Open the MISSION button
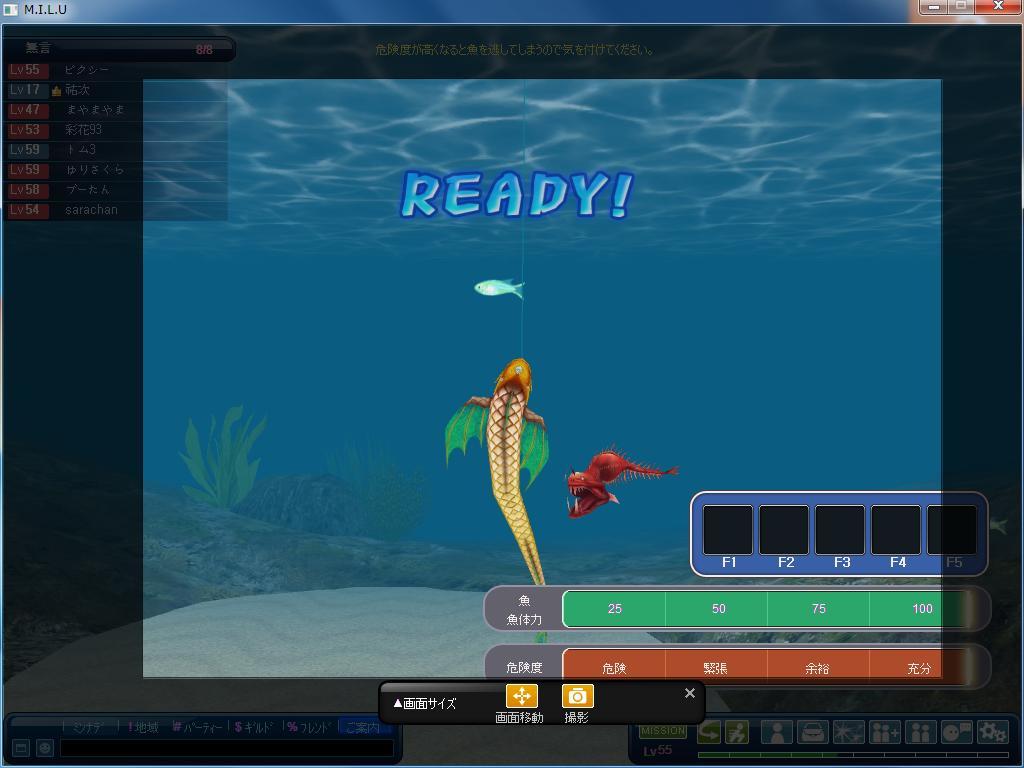The height and width of the screenshot is (768, 1024). click(x=663, y=731)
